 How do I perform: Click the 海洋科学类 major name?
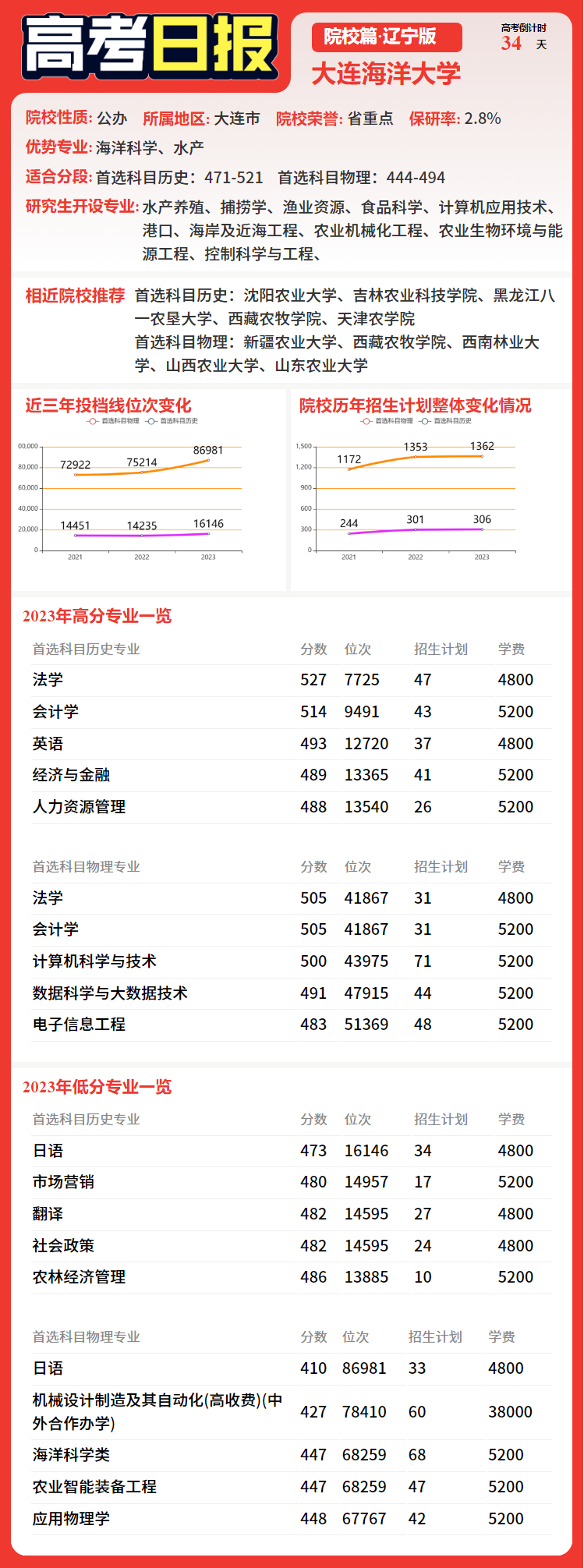[71, 1455]
